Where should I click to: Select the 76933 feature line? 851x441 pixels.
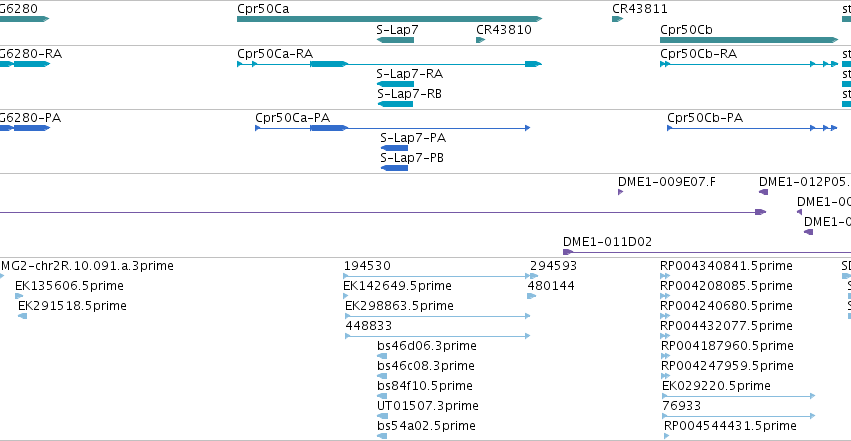(739, 417)
